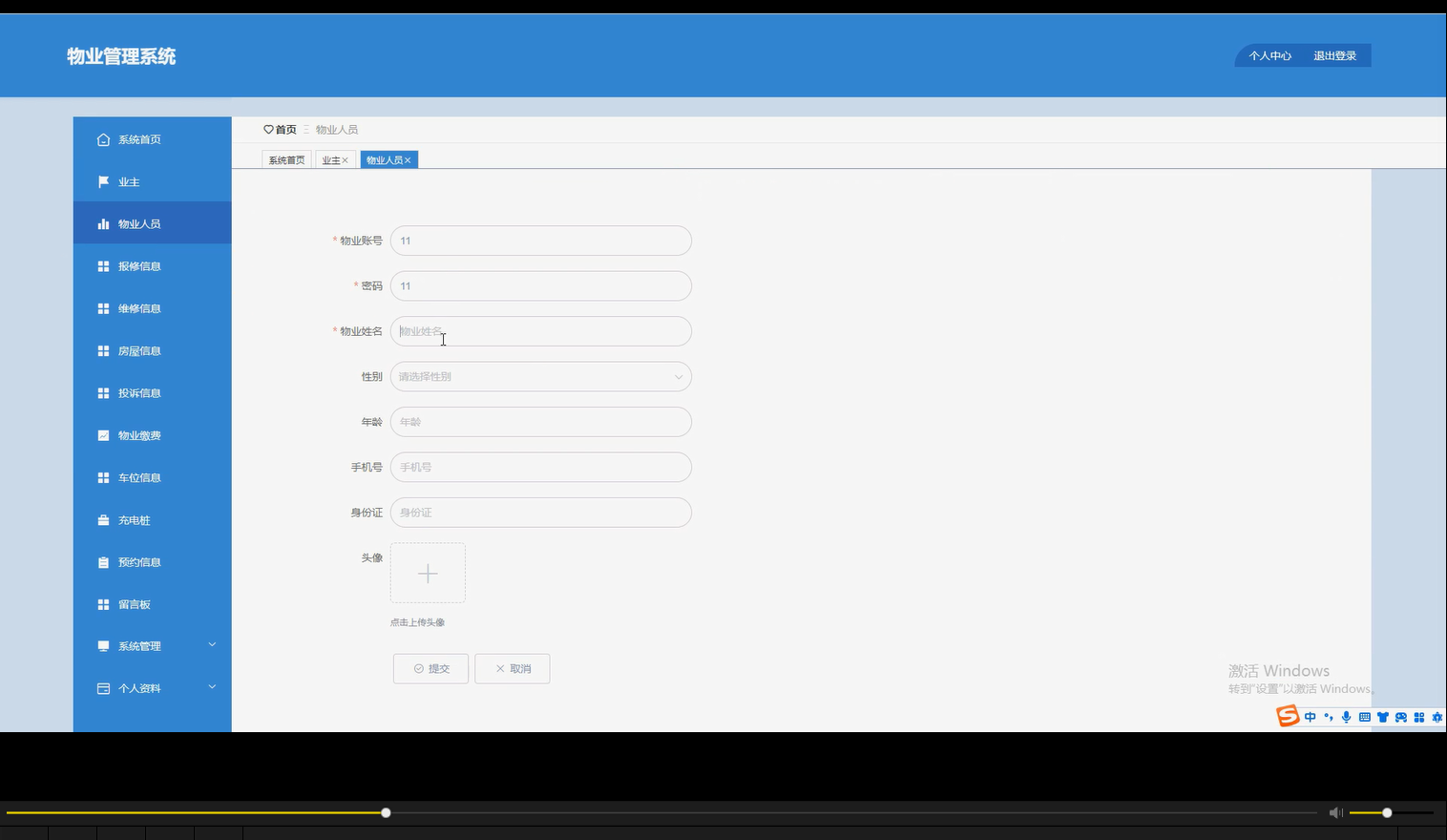This screenshot has height=840, width=1447.
Task: Open 投诉信息 in the sidebar
Action: click(x=152, y=393)
